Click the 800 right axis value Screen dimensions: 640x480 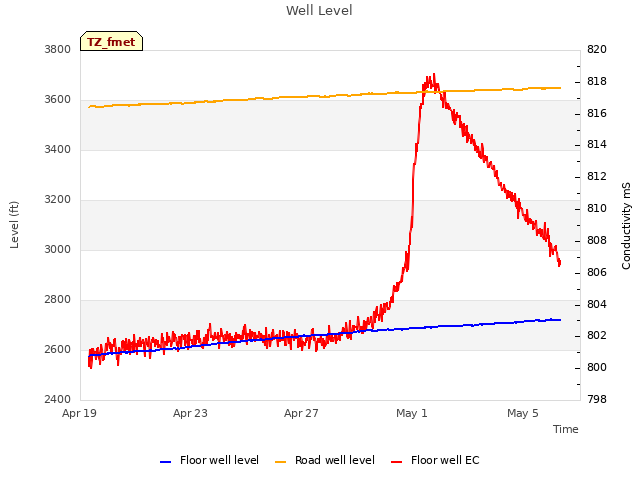pos(597,367)
